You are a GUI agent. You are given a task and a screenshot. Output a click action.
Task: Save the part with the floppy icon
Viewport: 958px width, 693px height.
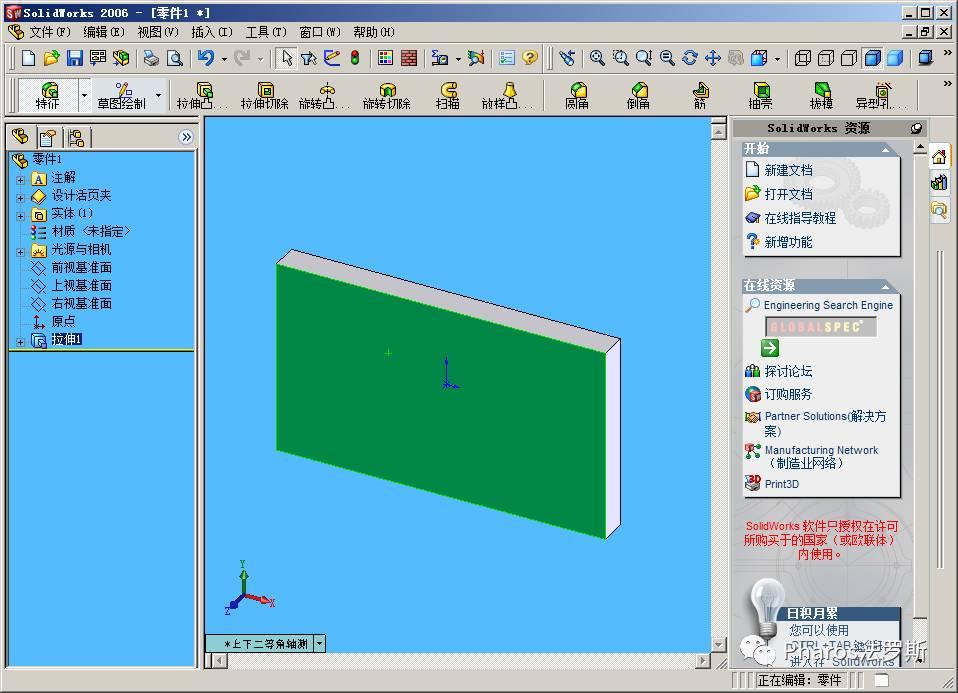75,58
